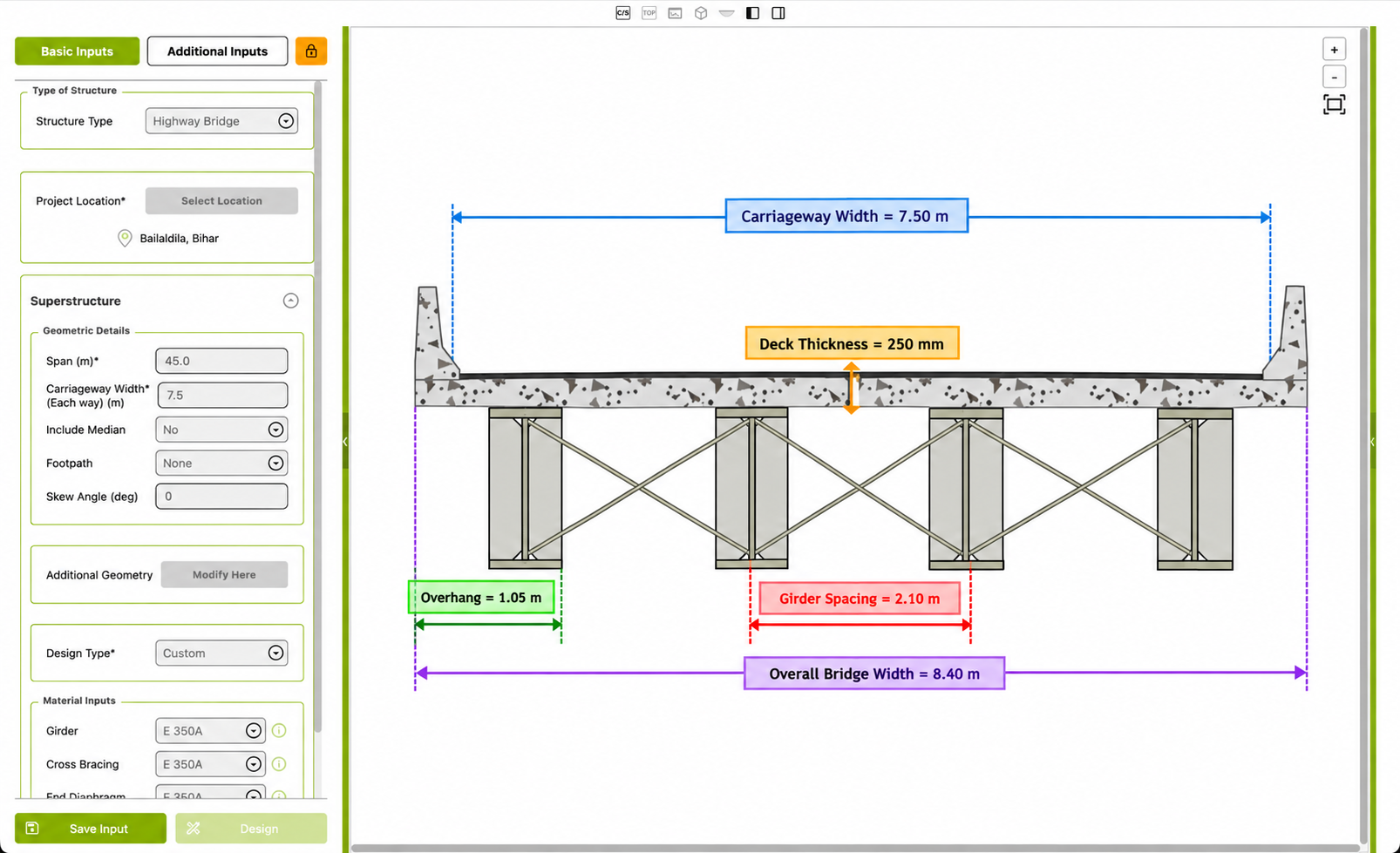Open the 3D cube view icon

point(701,13)
